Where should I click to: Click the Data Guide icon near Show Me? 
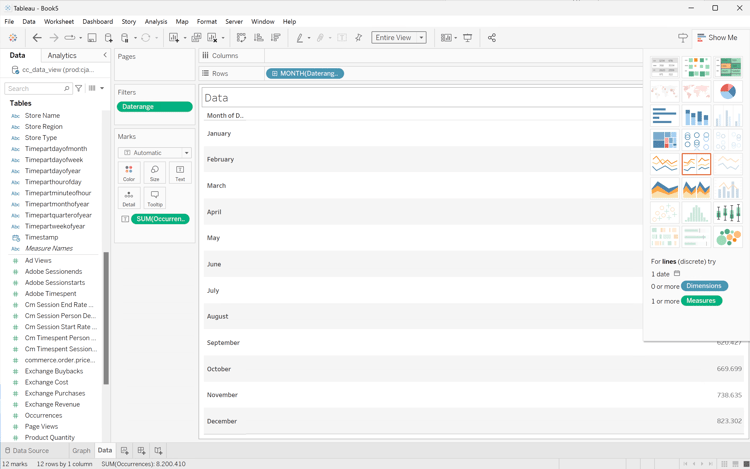683,38
